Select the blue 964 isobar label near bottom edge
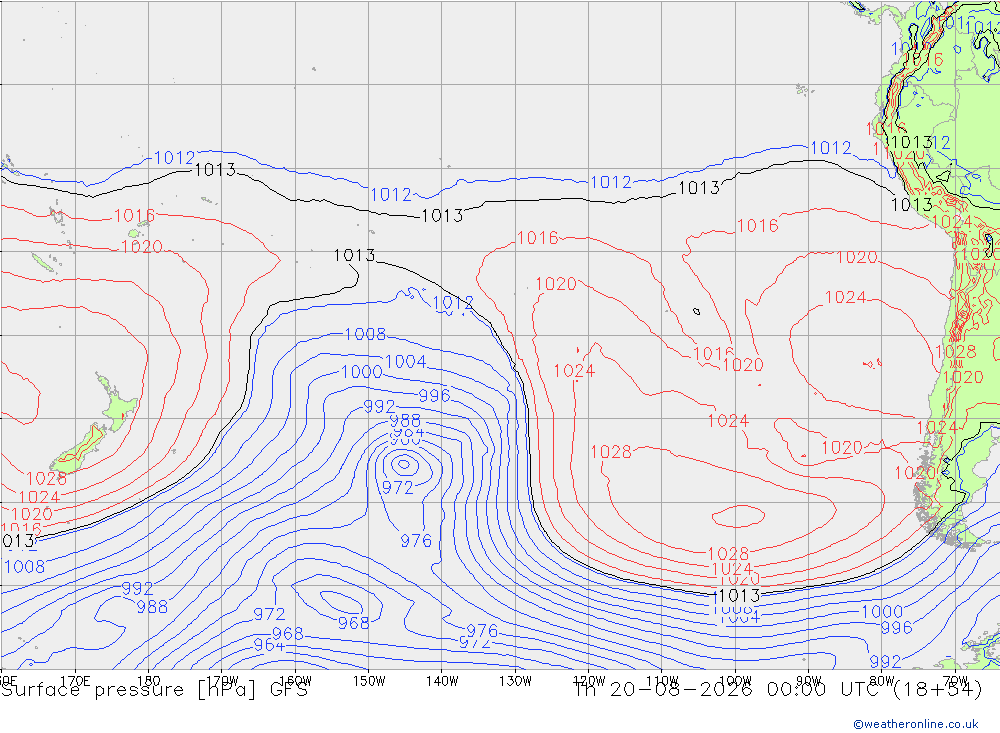1000x733 pixels. click(x=268, y=645)
